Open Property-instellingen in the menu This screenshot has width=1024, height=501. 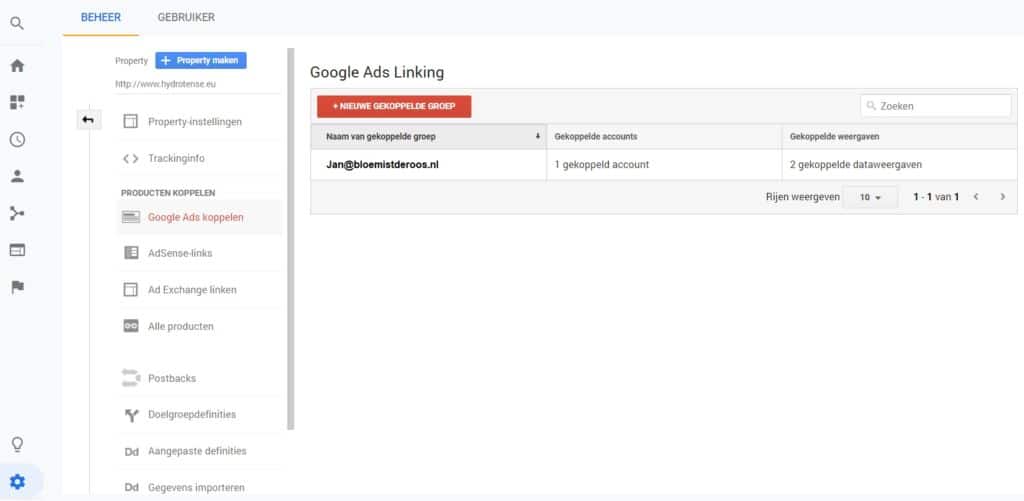194,121
